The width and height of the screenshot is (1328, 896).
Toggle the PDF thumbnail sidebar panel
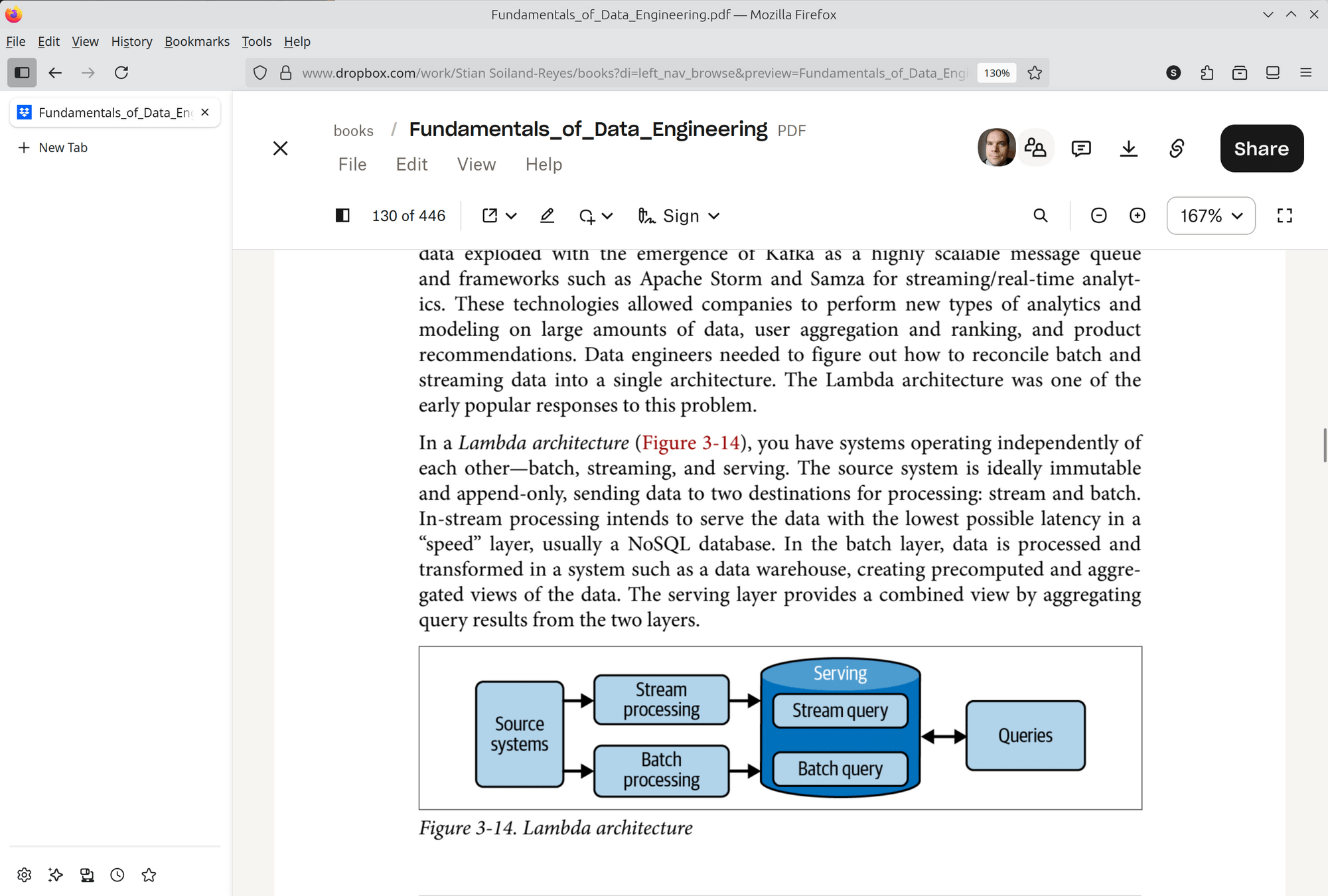[342, 216]
